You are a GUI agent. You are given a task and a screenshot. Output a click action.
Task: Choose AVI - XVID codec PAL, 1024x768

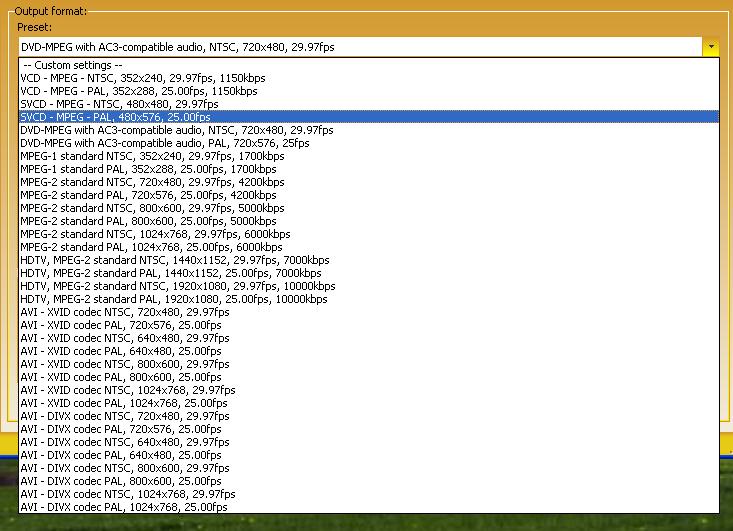(x=369, y=403)
